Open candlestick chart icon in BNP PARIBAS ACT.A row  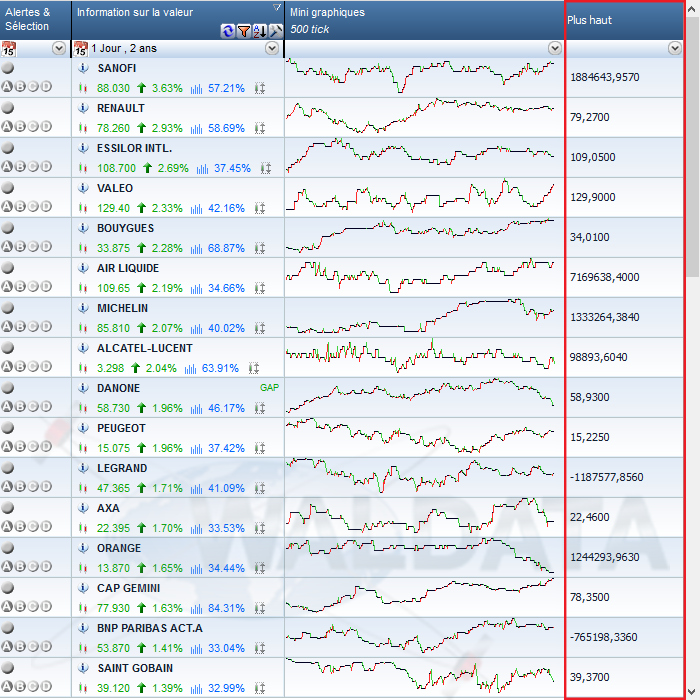click(83, 648)
